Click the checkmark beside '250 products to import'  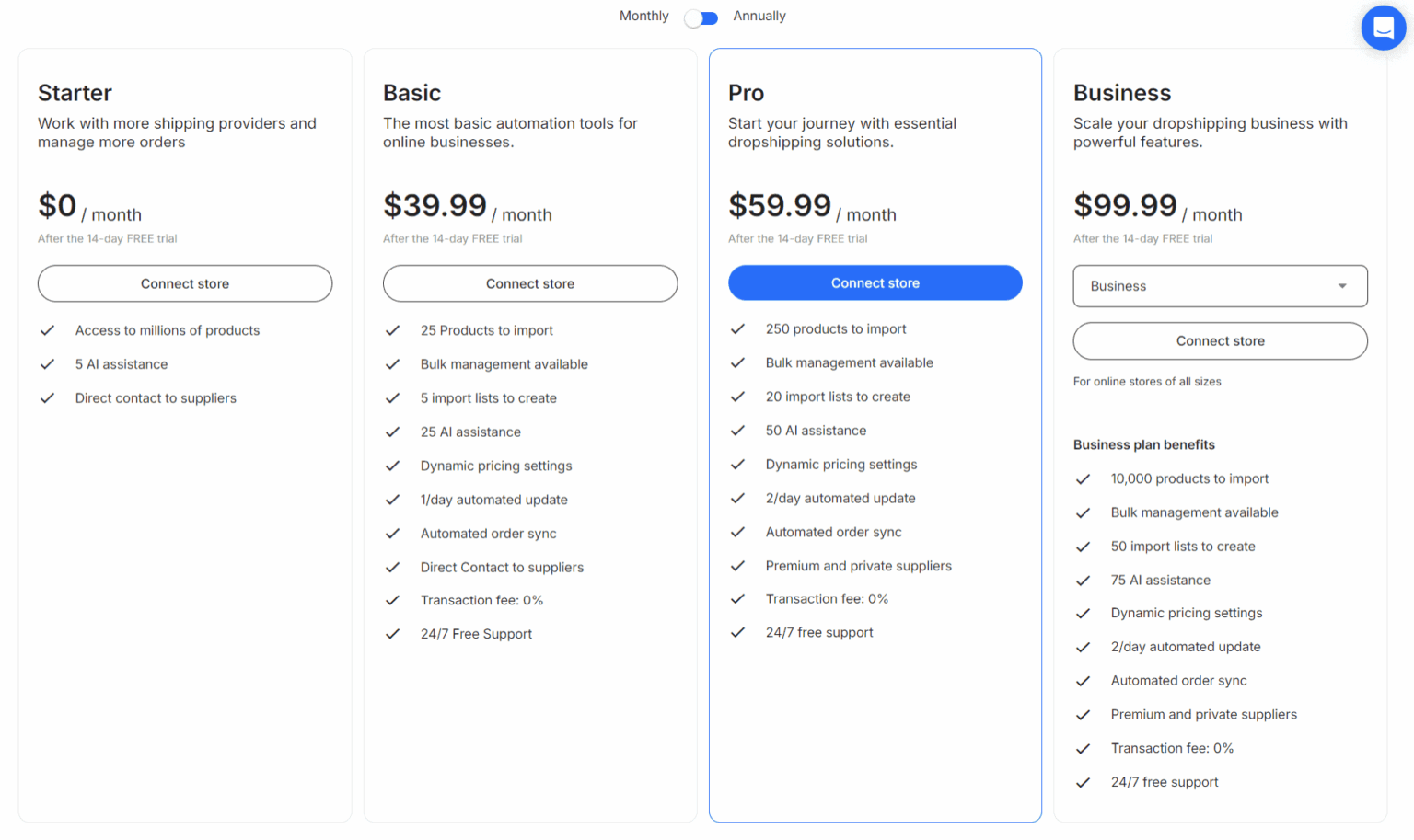(x=737, y=328)
